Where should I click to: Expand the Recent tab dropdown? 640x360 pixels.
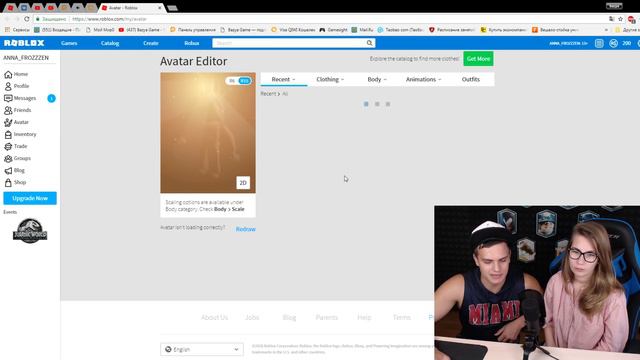coord(283,79)
